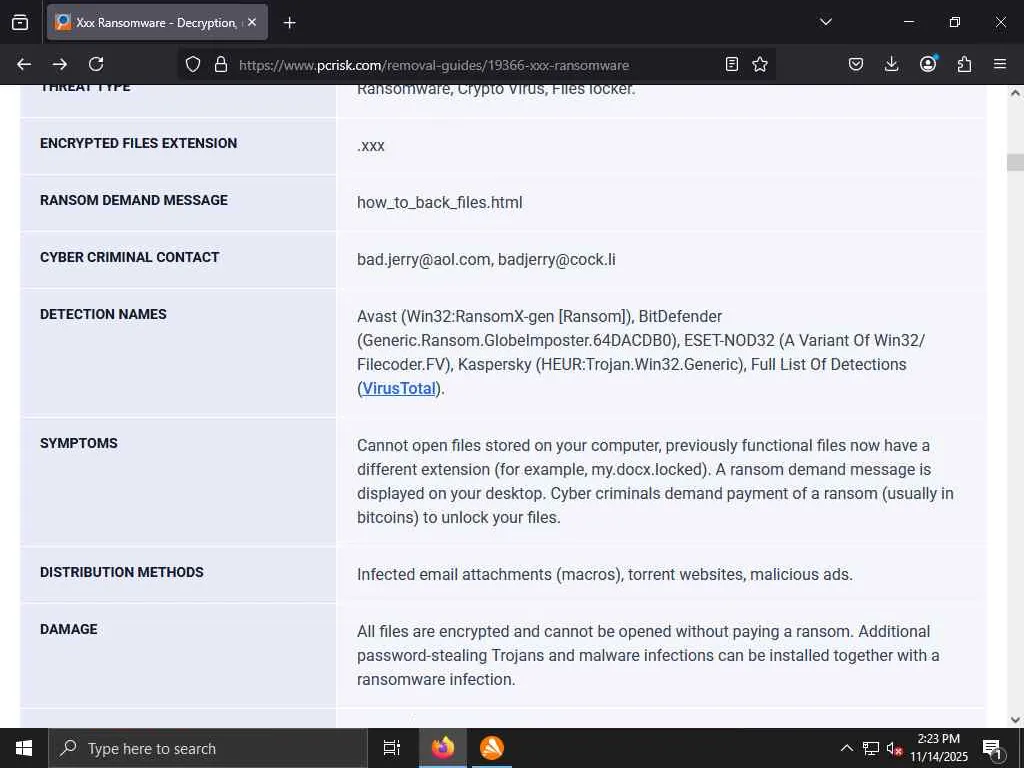Click the taskbar search box
Screen dimensions: 1024x768
[208, 748]
